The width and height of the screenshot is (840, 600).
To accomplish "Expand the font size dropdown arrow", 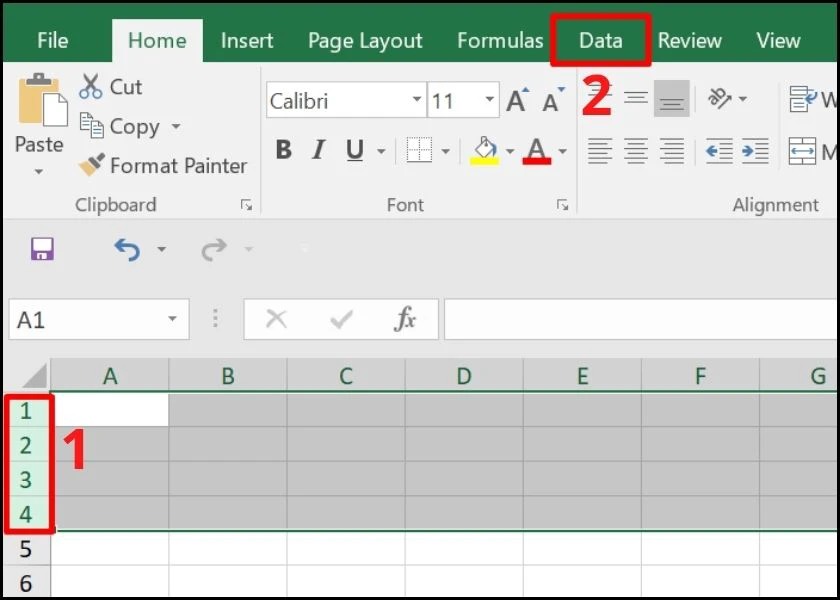I will 490,100.
